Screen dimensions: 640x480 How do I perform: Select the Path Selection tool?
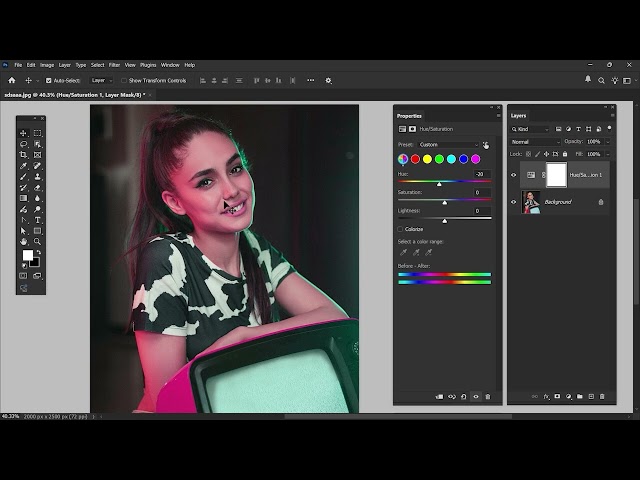click(23, 231)
